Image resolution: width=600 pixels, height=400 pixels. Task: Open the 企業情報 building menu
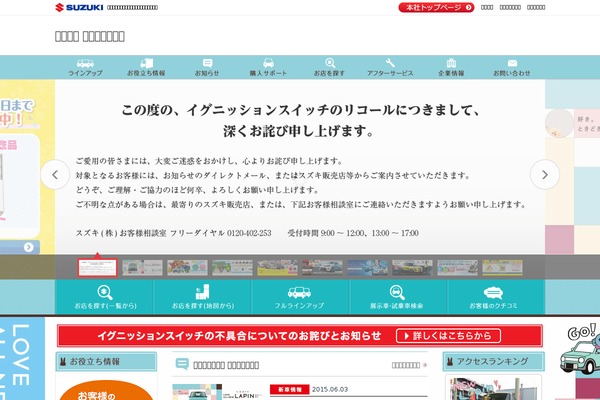(x=451, y=68)
